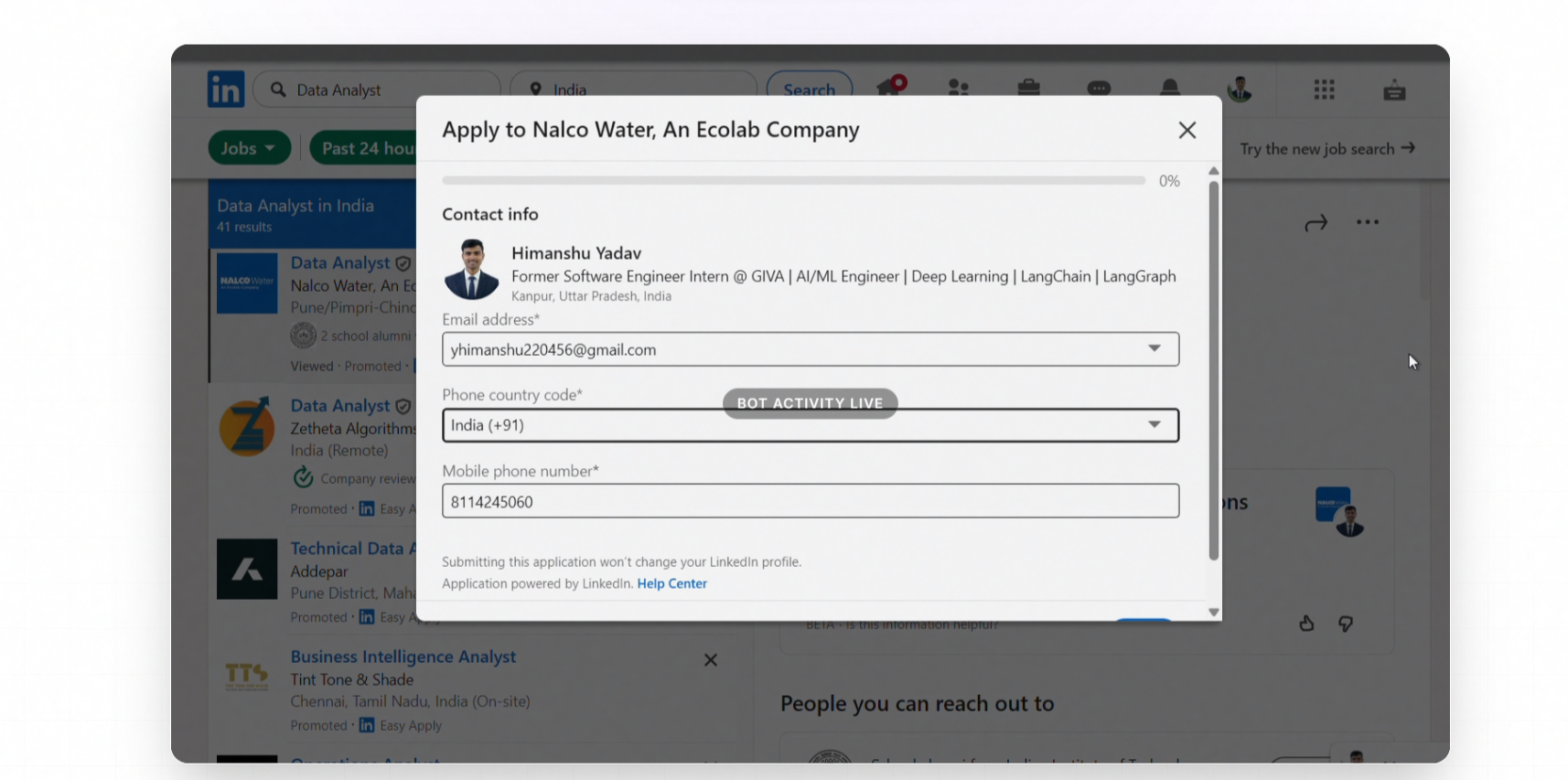Expand the Jobs filter dropdown pill

pos(249,148)
